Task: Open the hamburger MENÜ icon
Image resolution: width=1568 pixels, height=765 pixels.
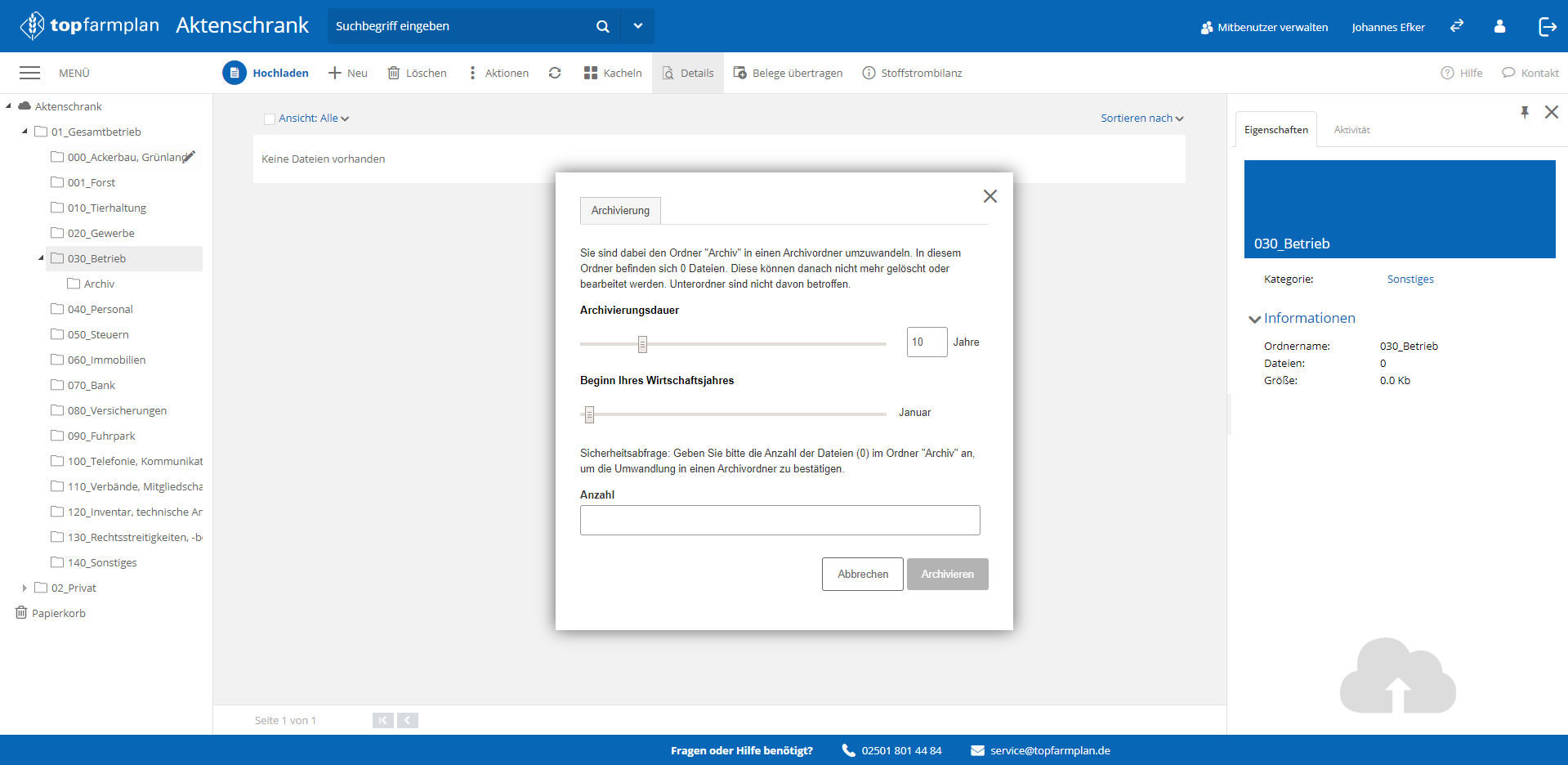Action: pos(30,73)
